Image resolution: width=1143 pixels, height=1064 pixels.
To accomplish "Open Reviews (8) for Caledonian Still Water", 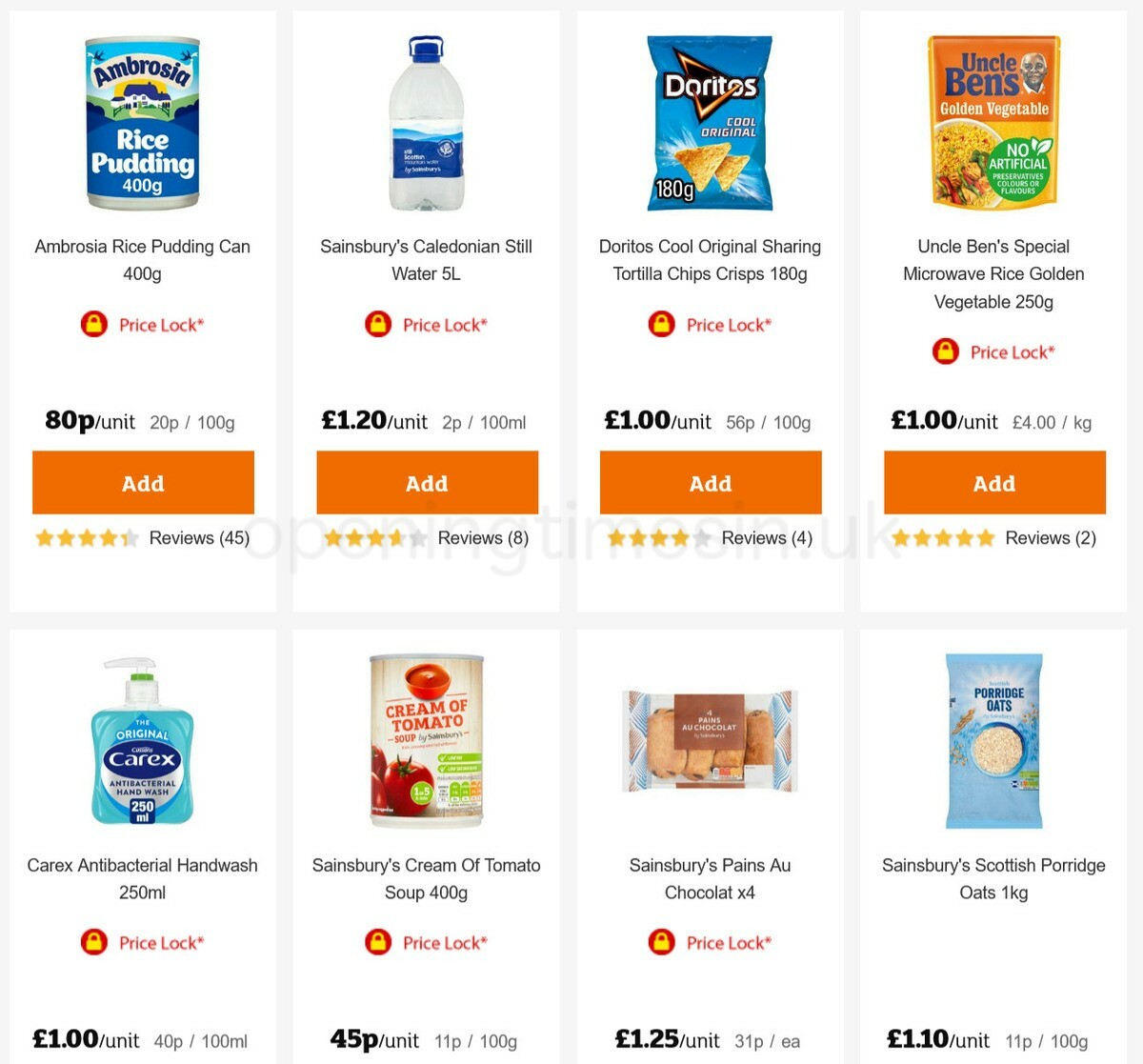I will point(483,537).
